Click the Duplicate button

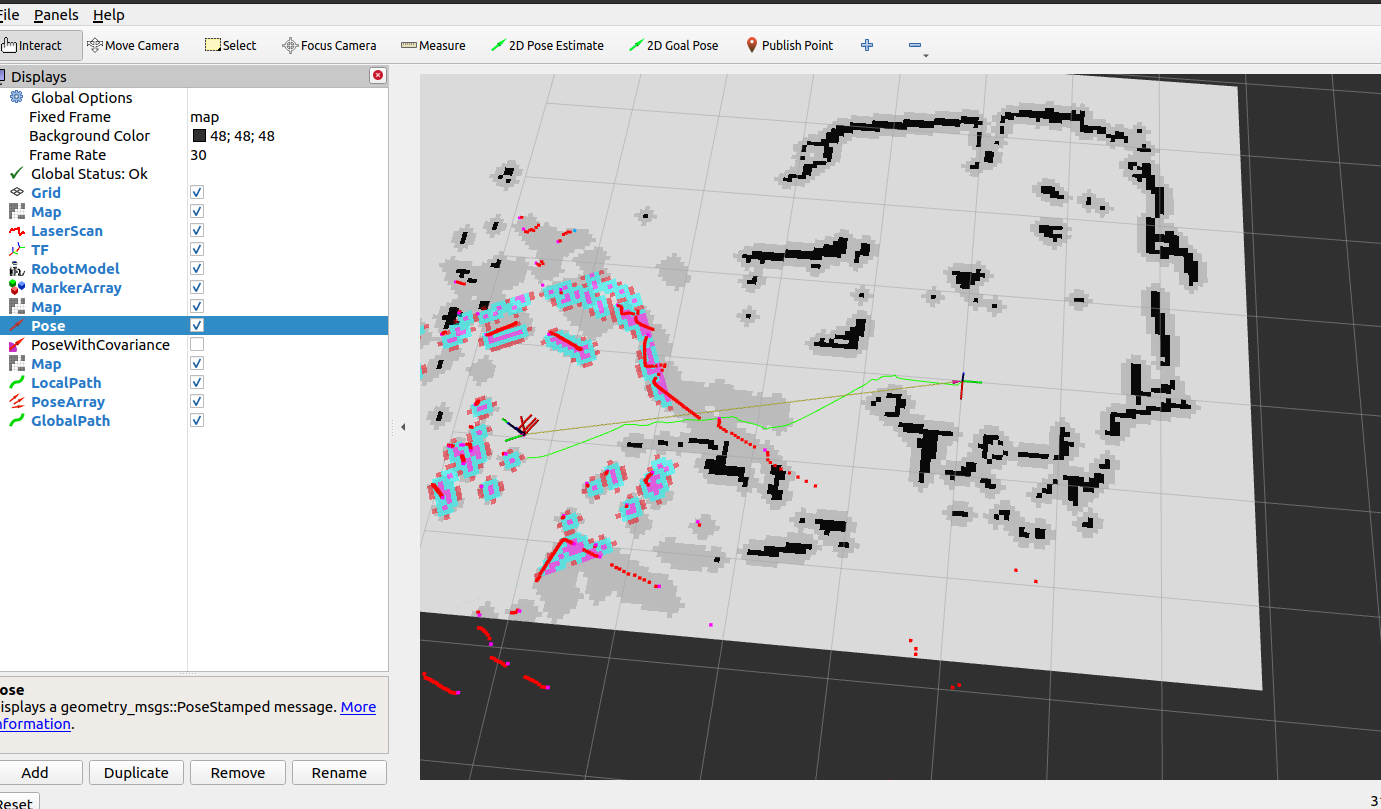[136, 773]
